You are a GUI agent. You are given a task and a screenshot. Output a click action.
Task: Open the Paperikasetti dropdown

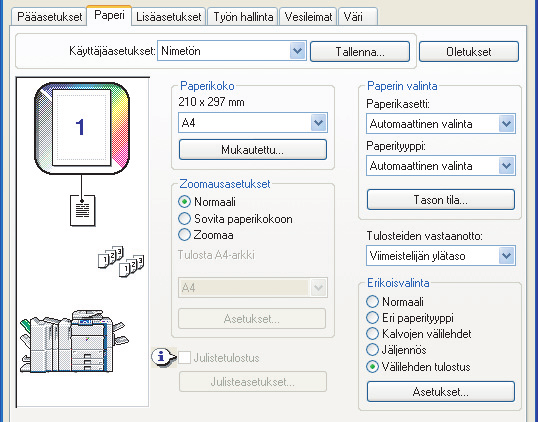coord(441,124)
